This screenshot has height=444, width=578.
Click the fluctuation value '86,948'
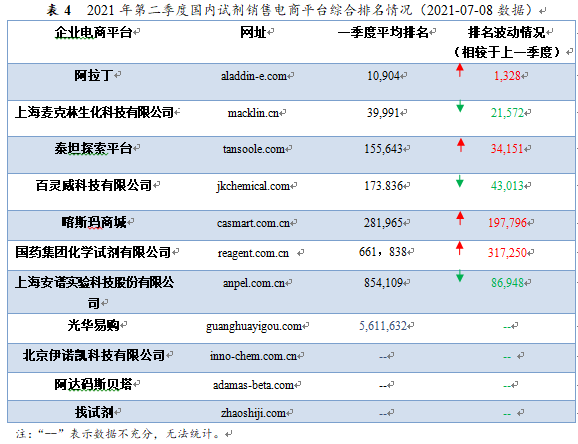coord(507,283)
